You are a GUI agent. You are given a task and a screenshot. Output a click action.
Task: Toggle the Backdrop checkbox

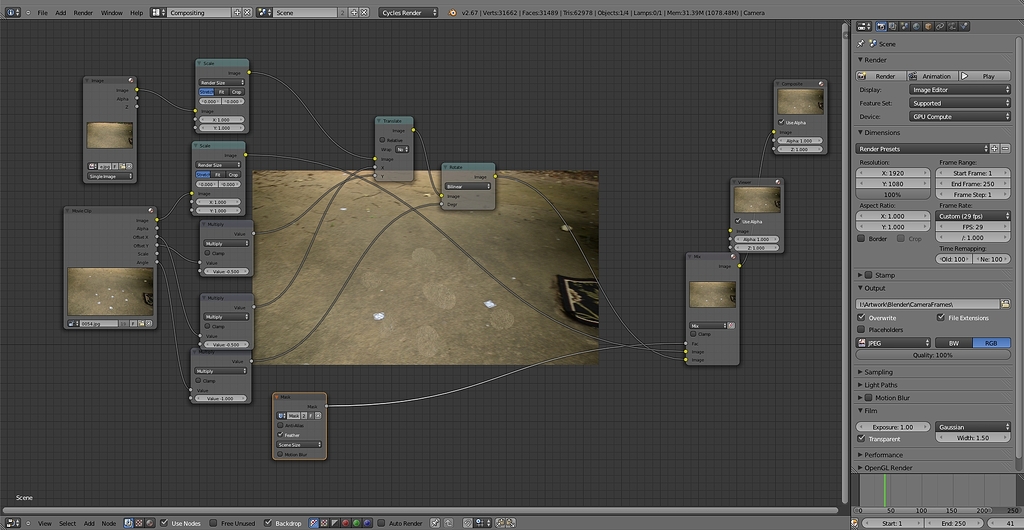[268, 523]
